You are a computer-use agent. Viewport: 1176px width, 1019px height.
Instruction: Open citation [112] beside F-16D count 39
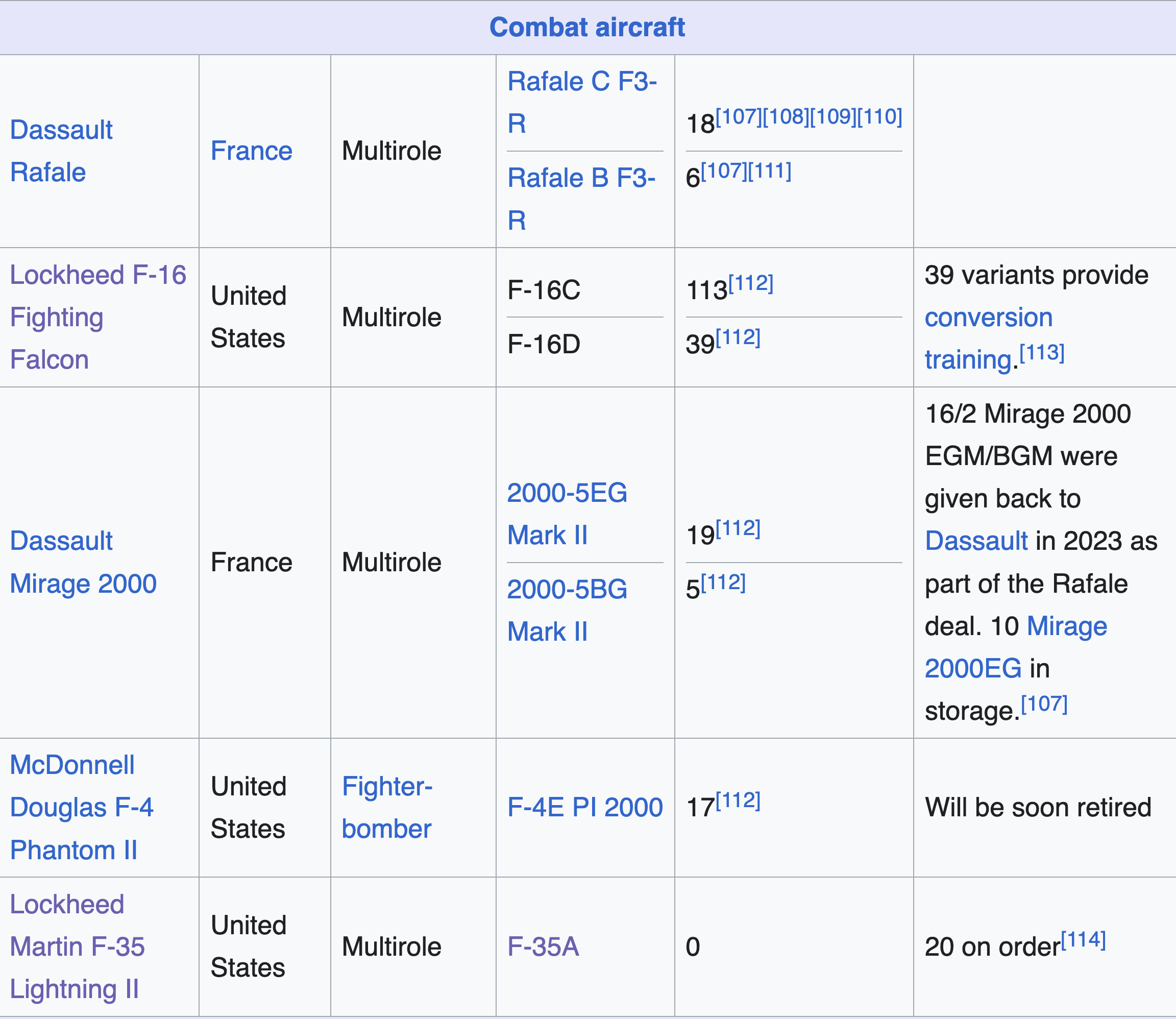(x=738, y=338)
